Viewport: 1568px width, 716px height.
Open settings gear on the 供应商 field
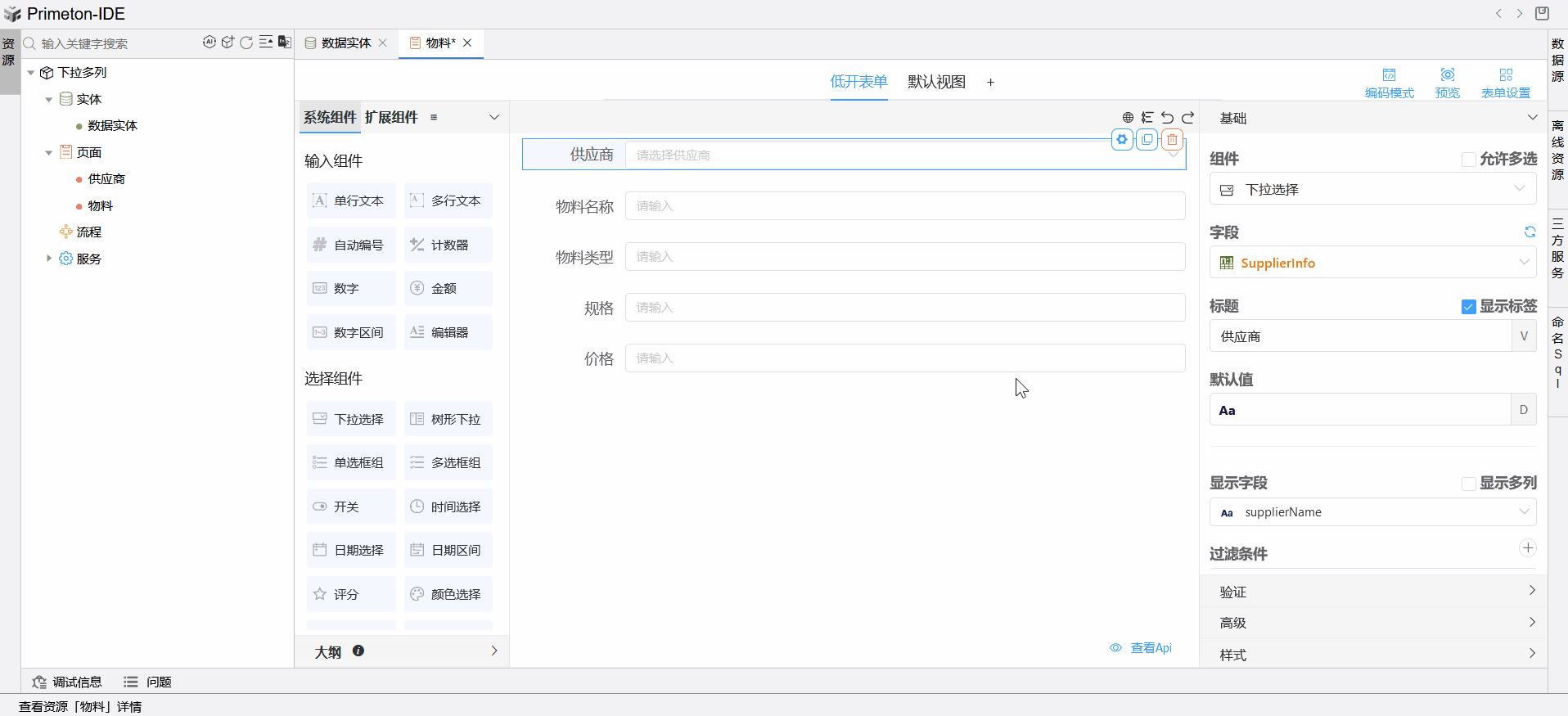(x=1122, y=140)
